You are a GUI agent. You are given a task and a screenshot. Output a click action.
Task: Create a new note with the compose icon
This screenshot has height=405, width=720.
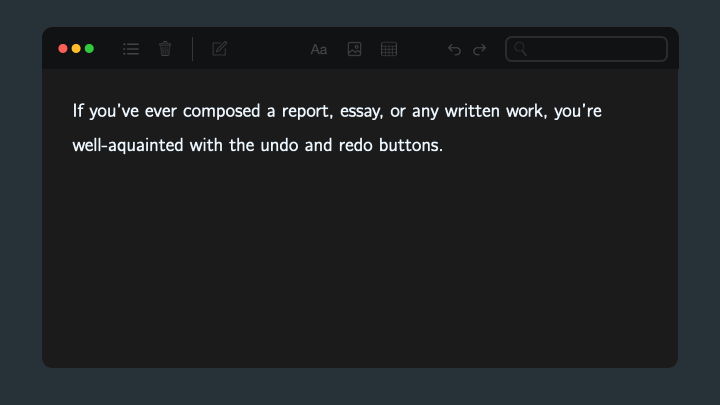tap(219, 49)
